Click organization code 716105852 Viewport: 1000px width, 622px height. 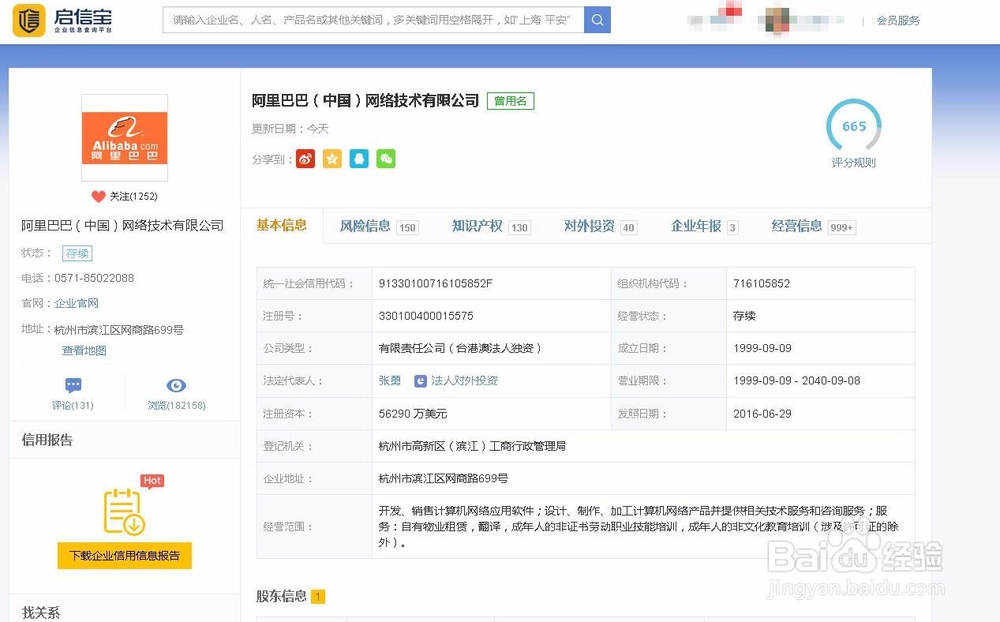pyautogui.click(x=761, y=284)
